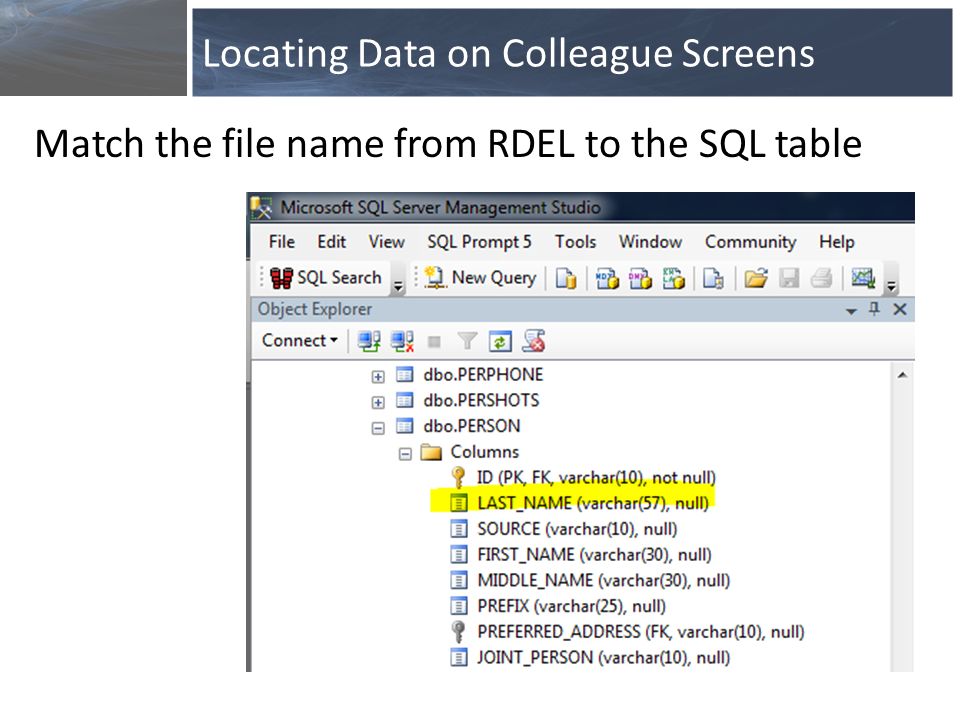Open the SQL Prompt 5 menu

click(479, 242)
